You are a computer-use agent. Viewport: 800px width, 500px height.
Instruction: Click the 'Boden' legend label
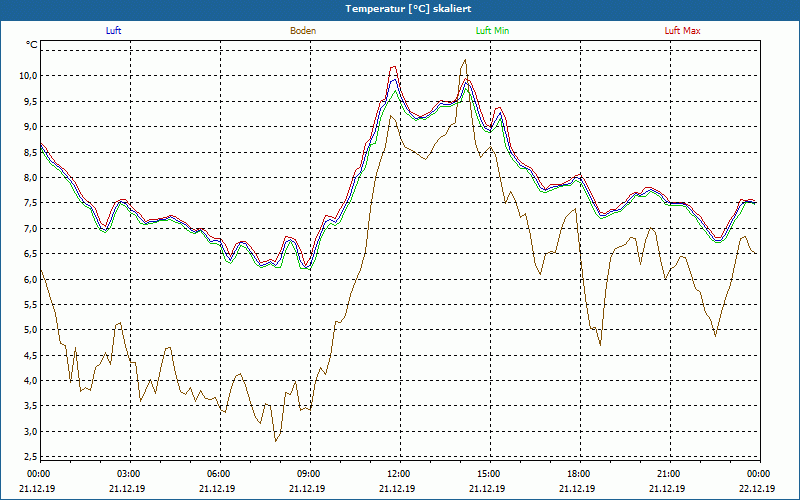point(303,31)
